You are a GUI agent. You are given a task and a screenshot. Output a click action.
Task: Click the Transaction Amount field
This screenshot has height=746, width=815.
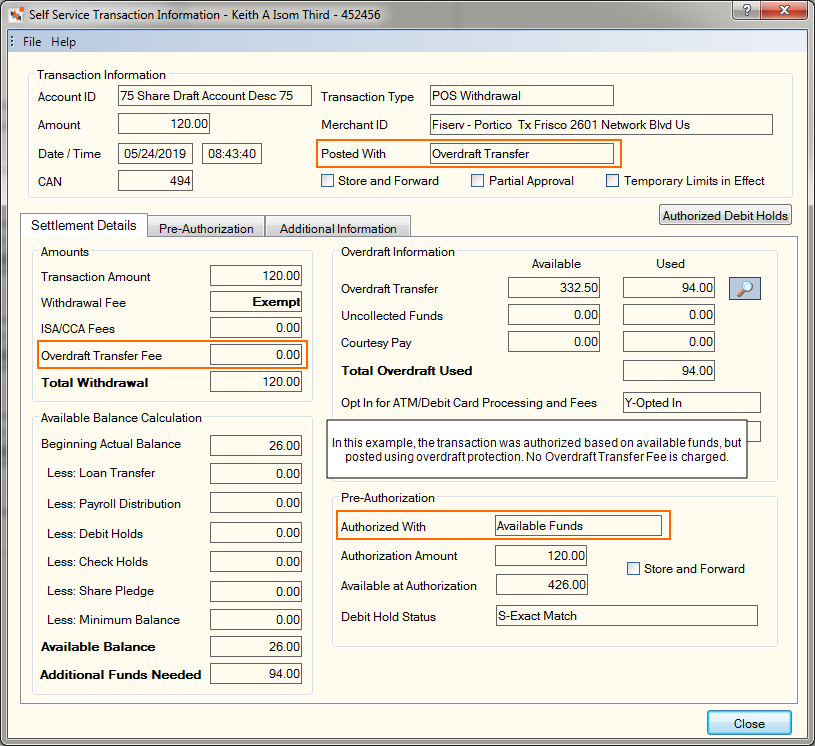point(256,276)
